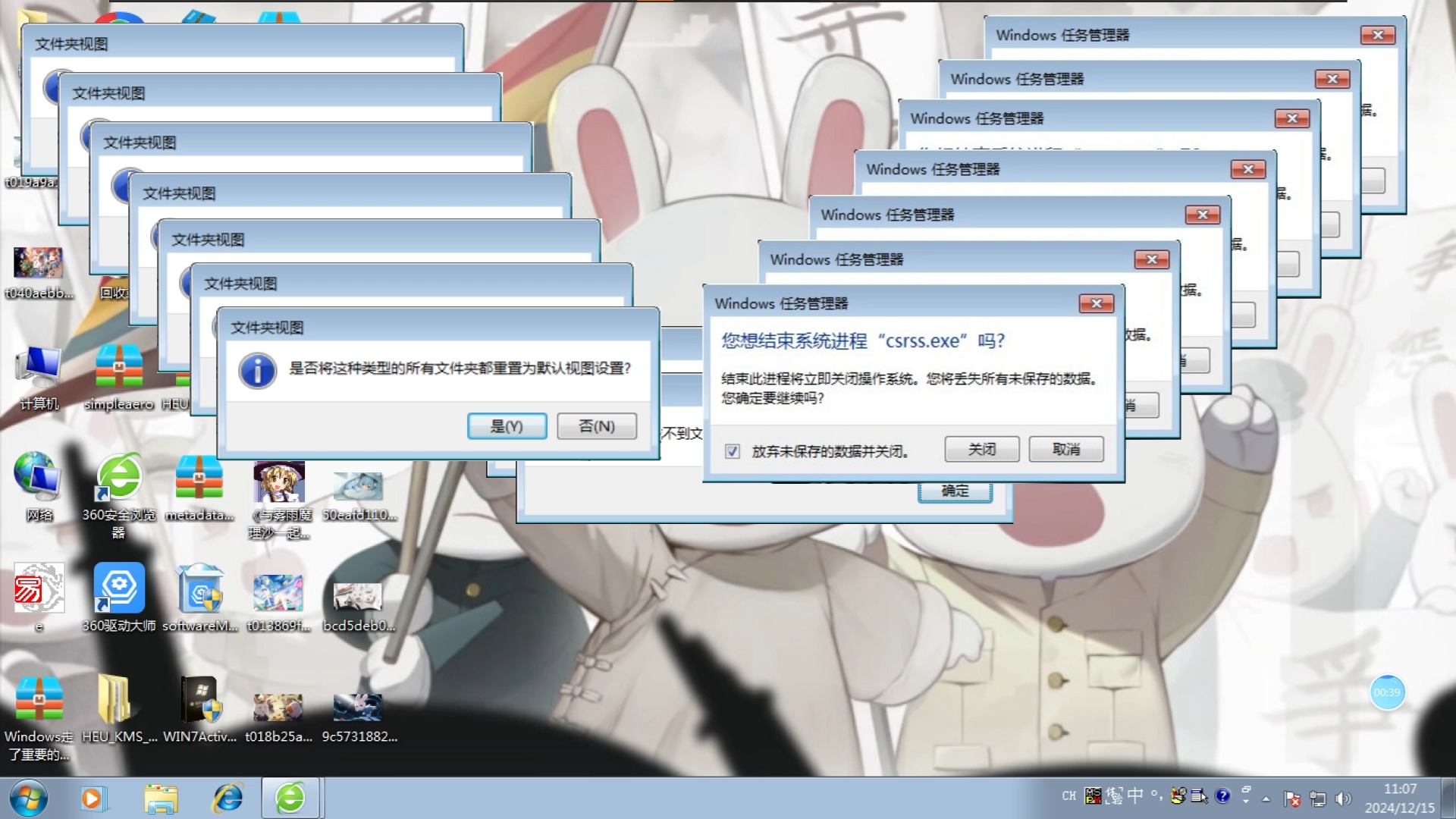
Task: Click the 确定 button behind the dialogs
Action: [955, 491]
